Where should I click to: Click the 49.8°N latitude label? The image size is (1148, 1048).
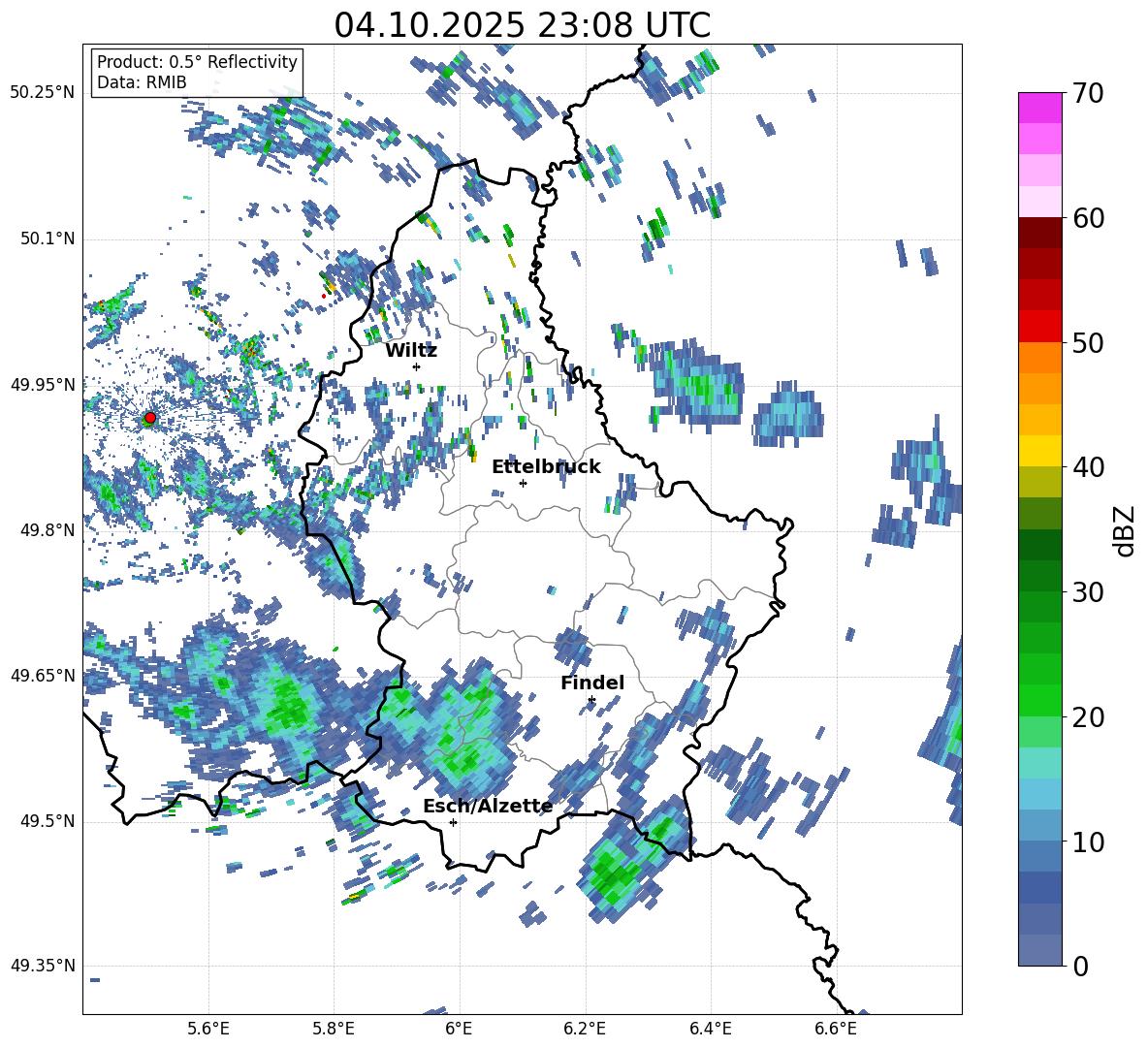click(x=47, y=529)
